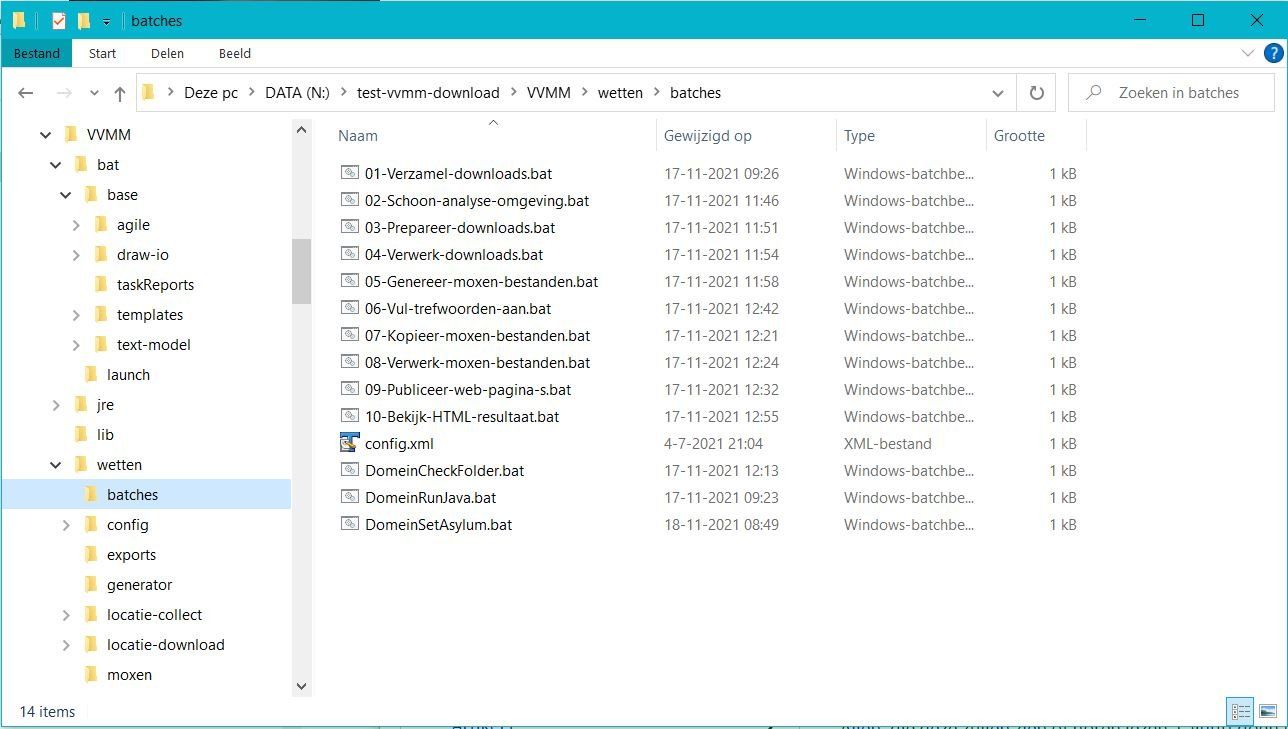
Task: Open the quick access toolbar customize dropdown
Action: (x=106, y=21)
